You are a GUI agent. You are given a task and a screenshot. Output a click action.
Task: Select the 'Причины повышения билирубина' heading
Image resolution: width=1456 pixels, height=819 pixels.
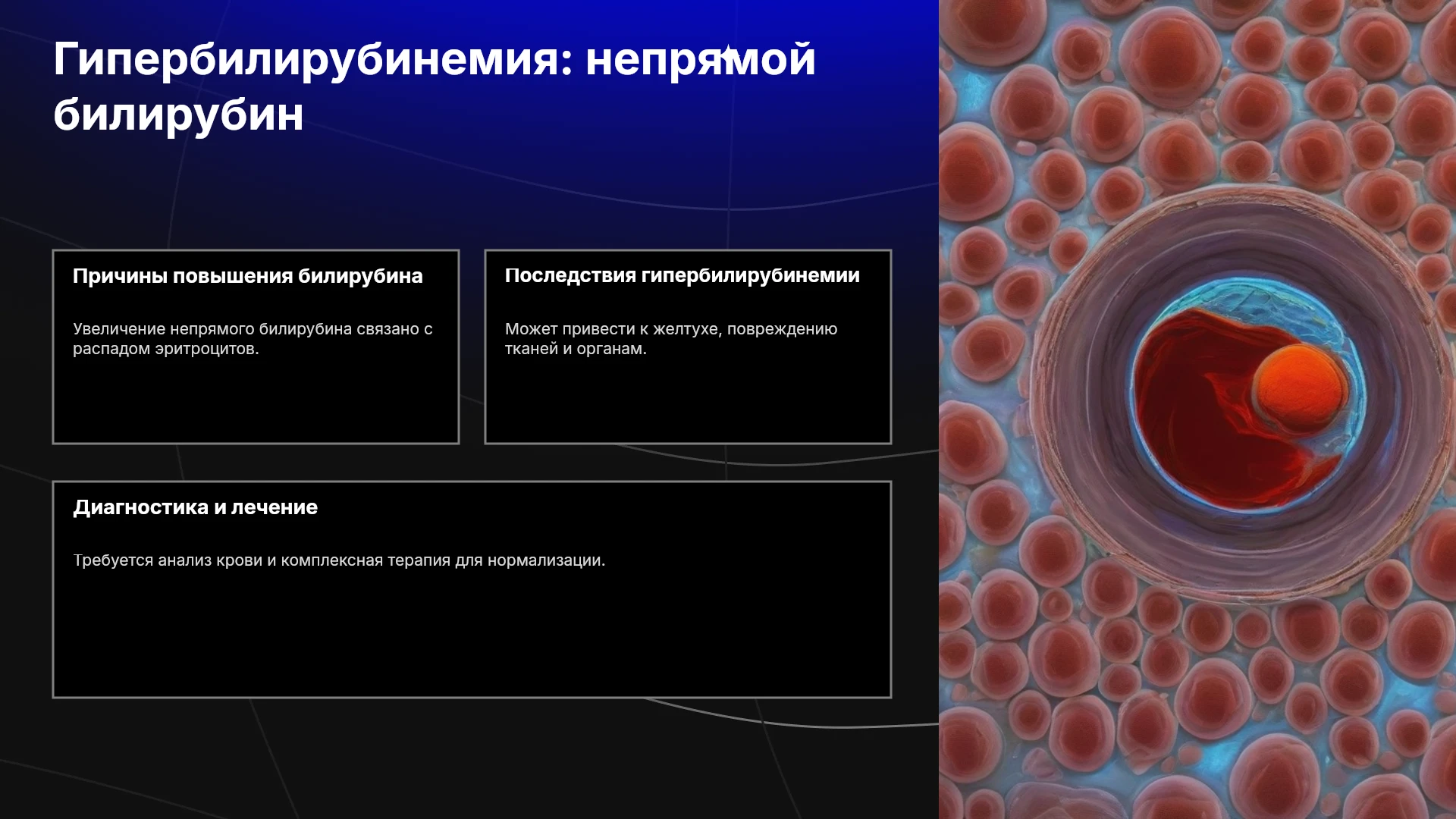point(248,276)
